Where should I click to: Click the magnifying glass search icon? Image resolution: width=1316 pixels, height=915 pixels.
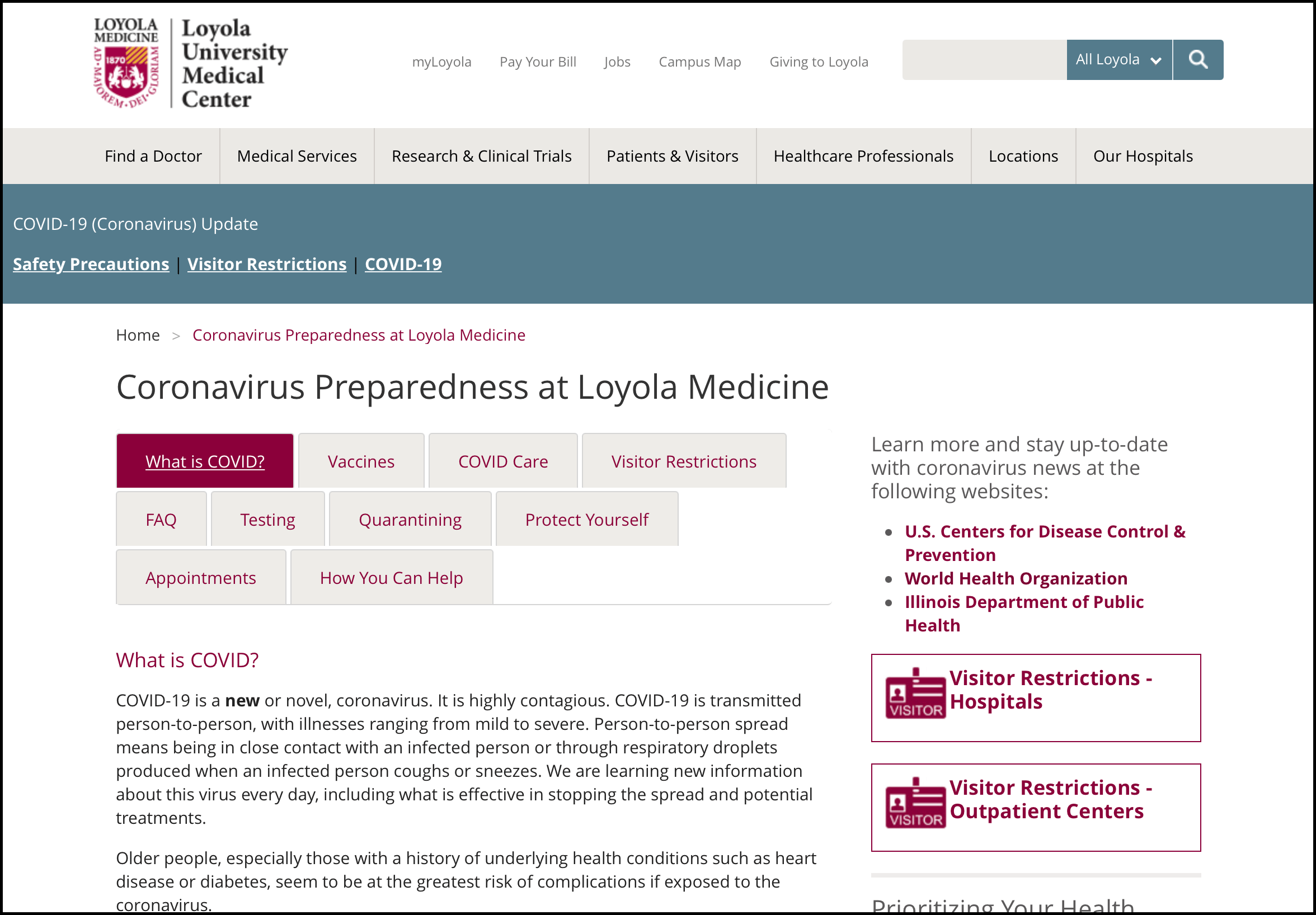pos(1198,60)
